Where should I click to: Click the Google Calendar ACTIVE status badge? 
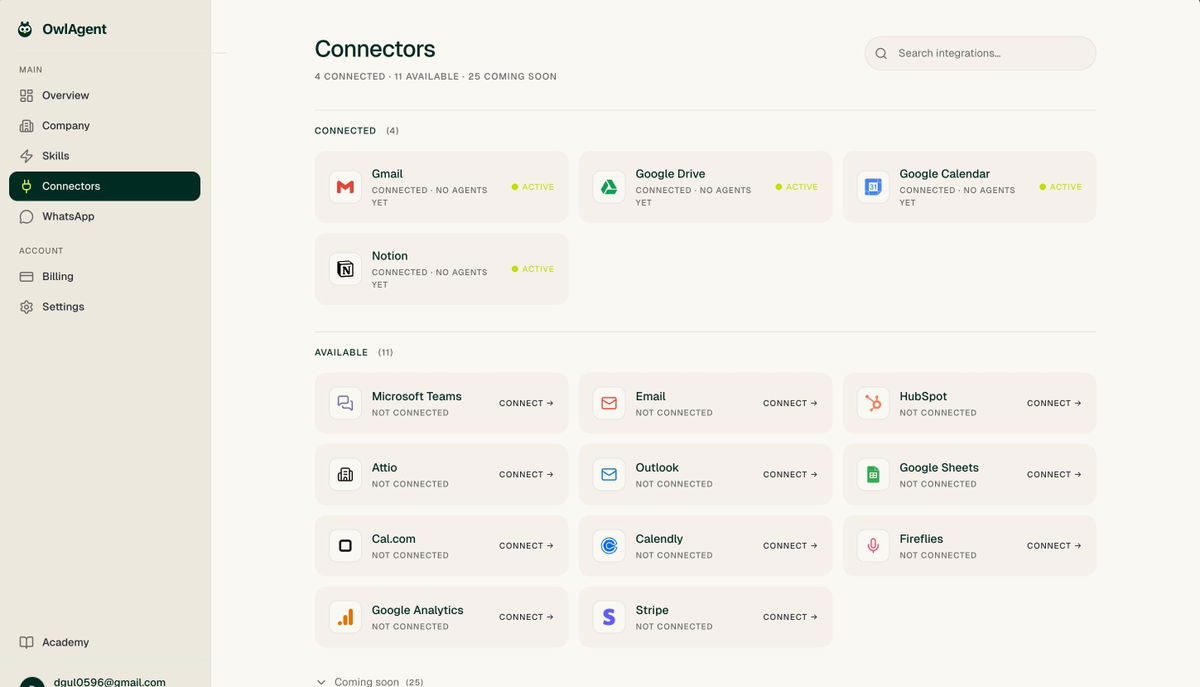[1061, 187]
